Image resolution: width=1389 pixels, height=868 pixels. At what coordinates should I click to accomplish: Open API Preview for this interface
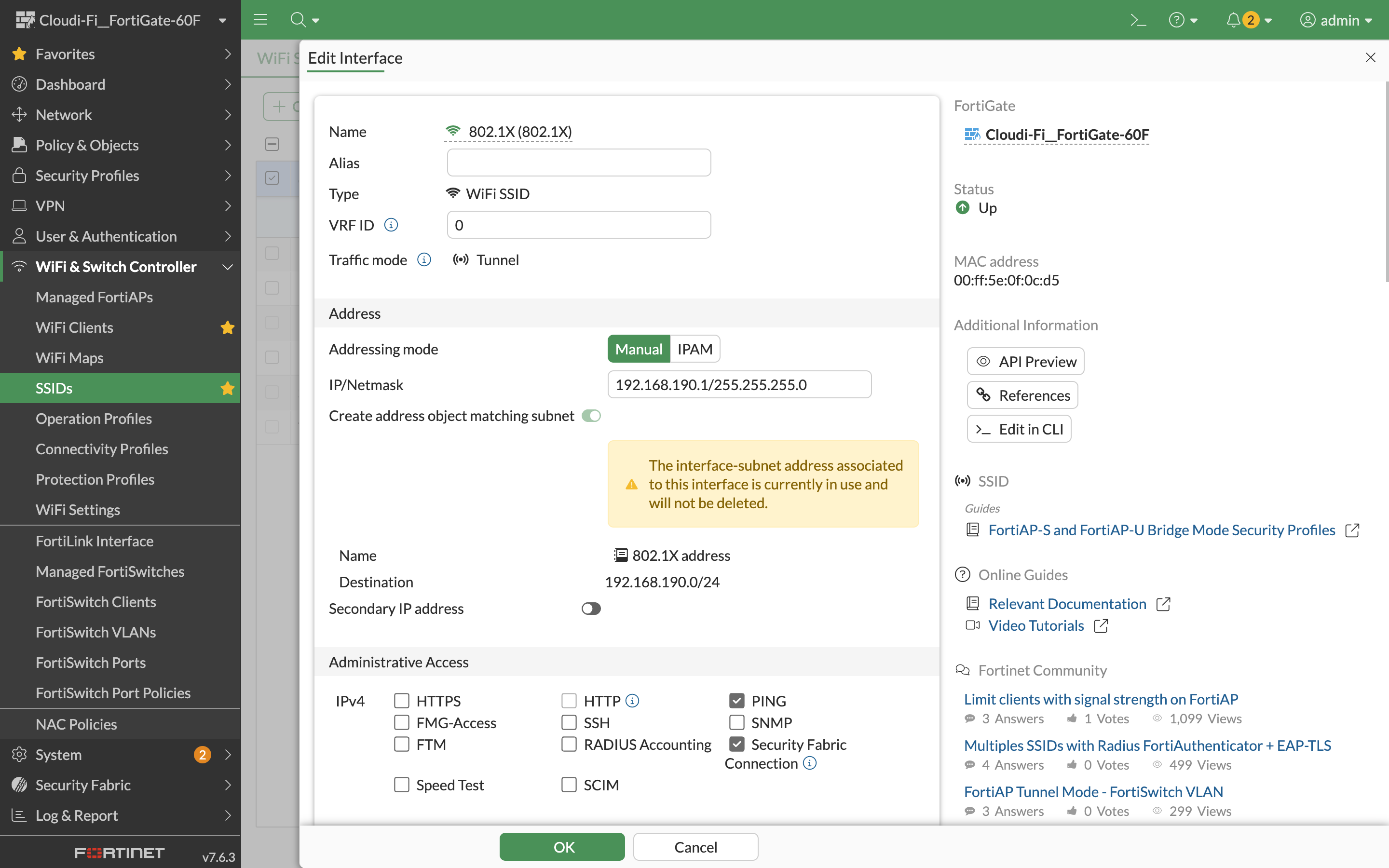click(x=1025, y=361)
